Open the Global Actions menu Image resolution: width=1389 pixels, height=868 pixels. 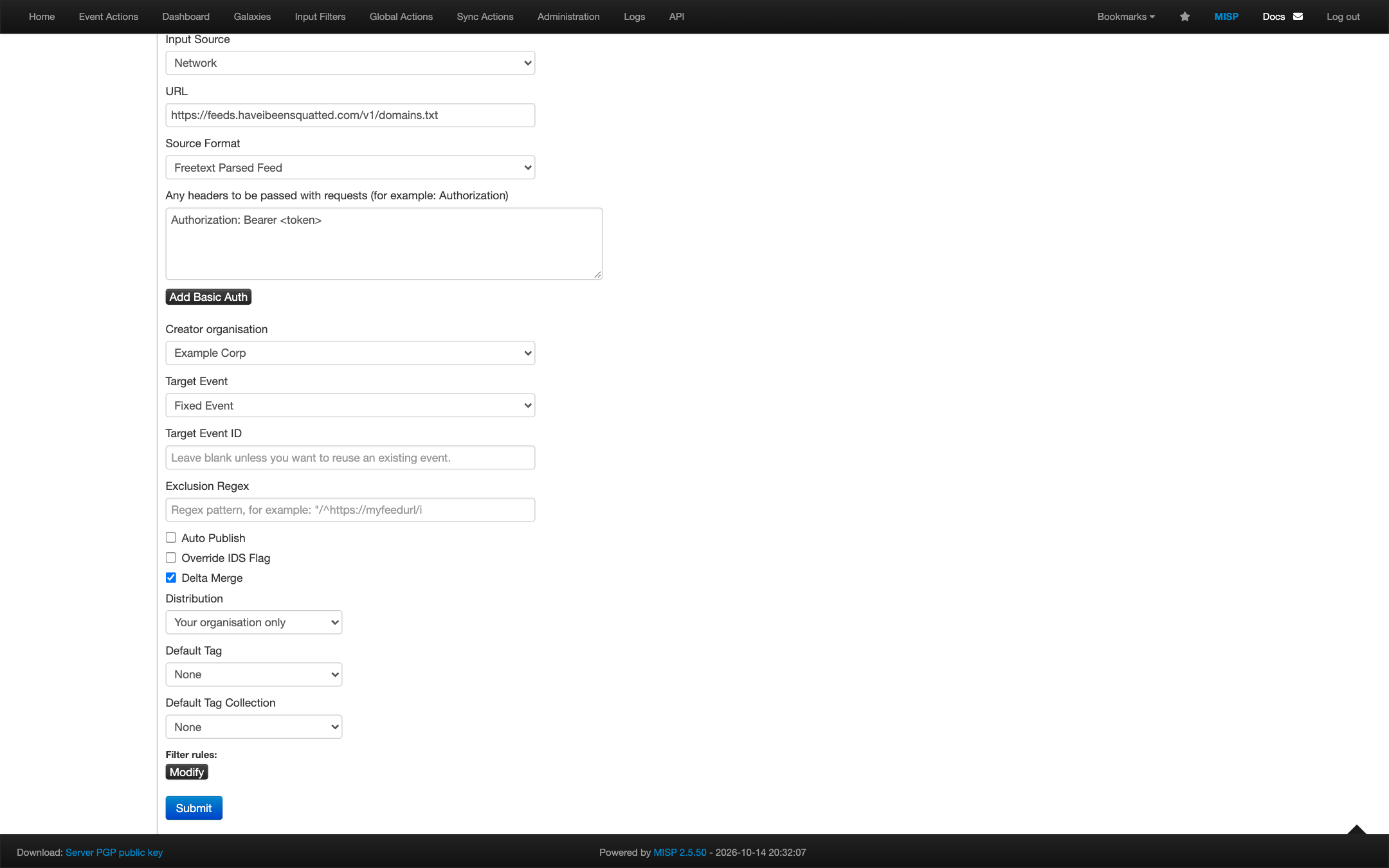[401, 17]
